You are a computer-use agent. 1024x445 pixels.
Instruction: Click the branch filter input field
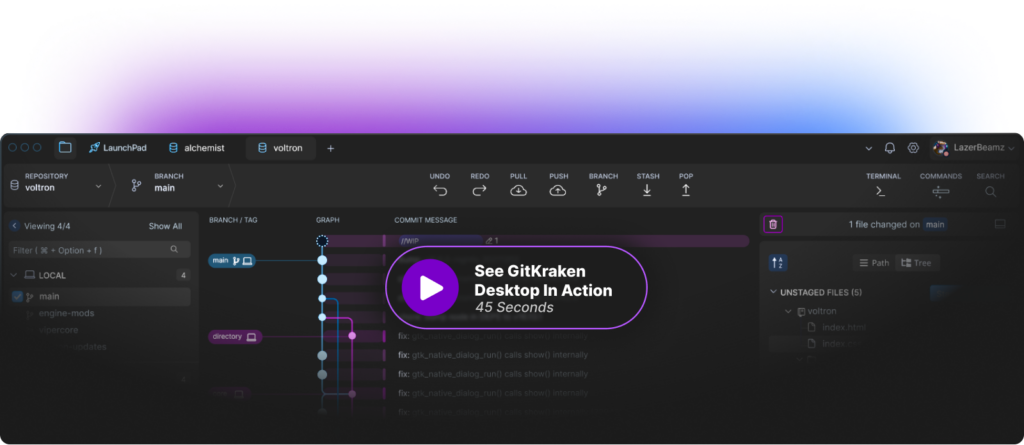pos(90,250)
